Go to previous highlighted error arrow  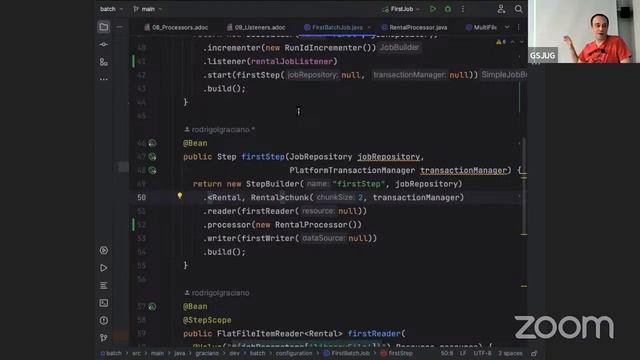tap(513, 42)
